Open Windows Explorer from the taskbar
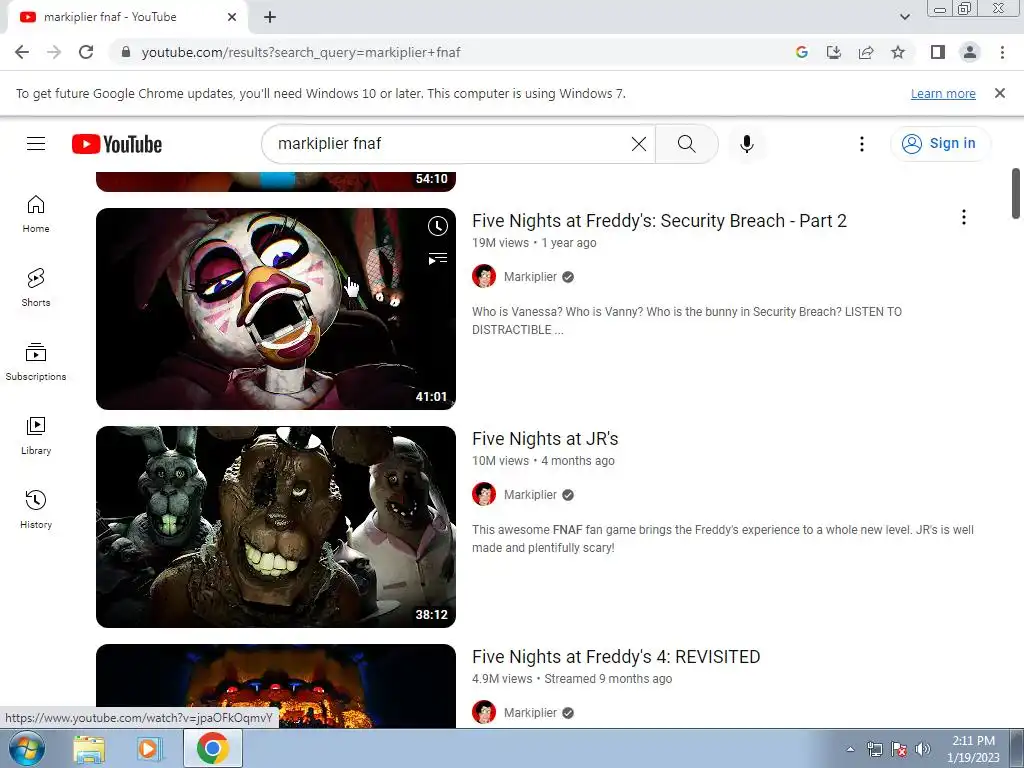This screenshot has height=768, width=1024. 89,749
